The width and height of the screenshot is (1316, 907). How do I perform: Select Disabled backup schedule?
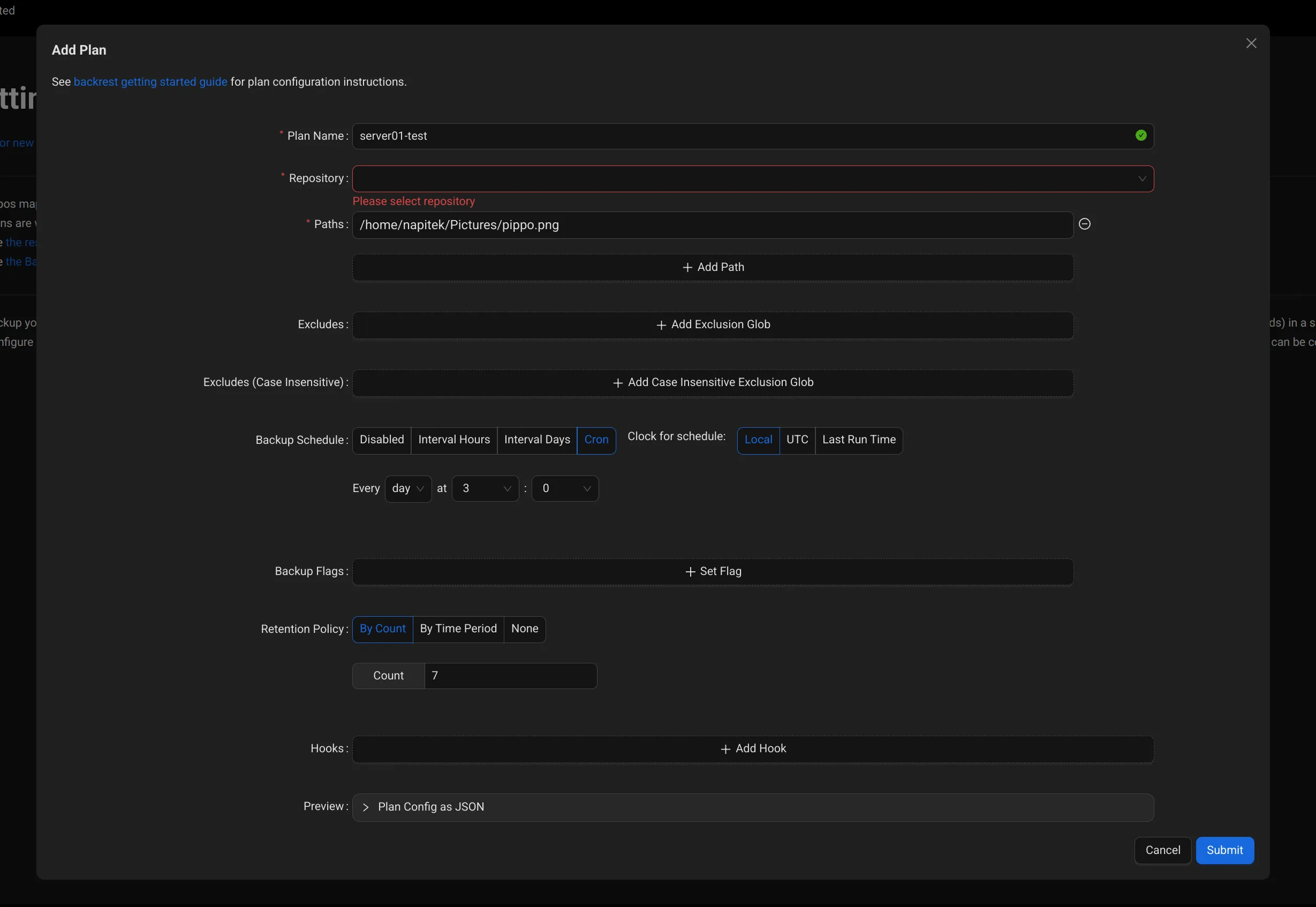(x=381, y=440)
